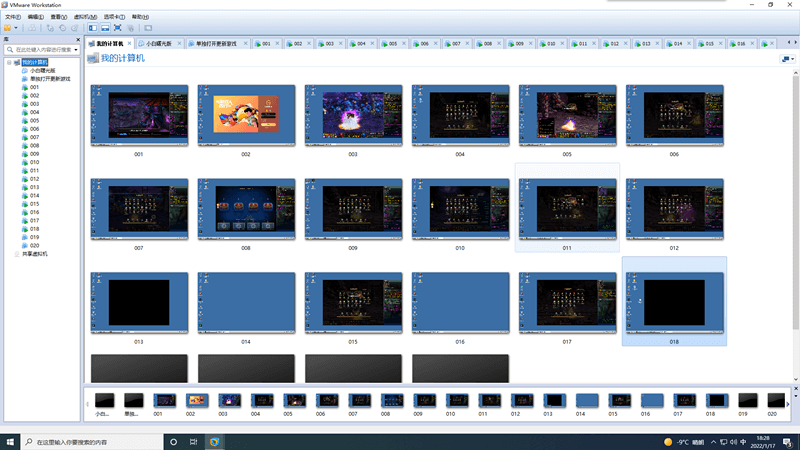Click the scroll down arrow of main view
Image resolution: width=800 pixels, height=450 pixels.
(795, 380)
